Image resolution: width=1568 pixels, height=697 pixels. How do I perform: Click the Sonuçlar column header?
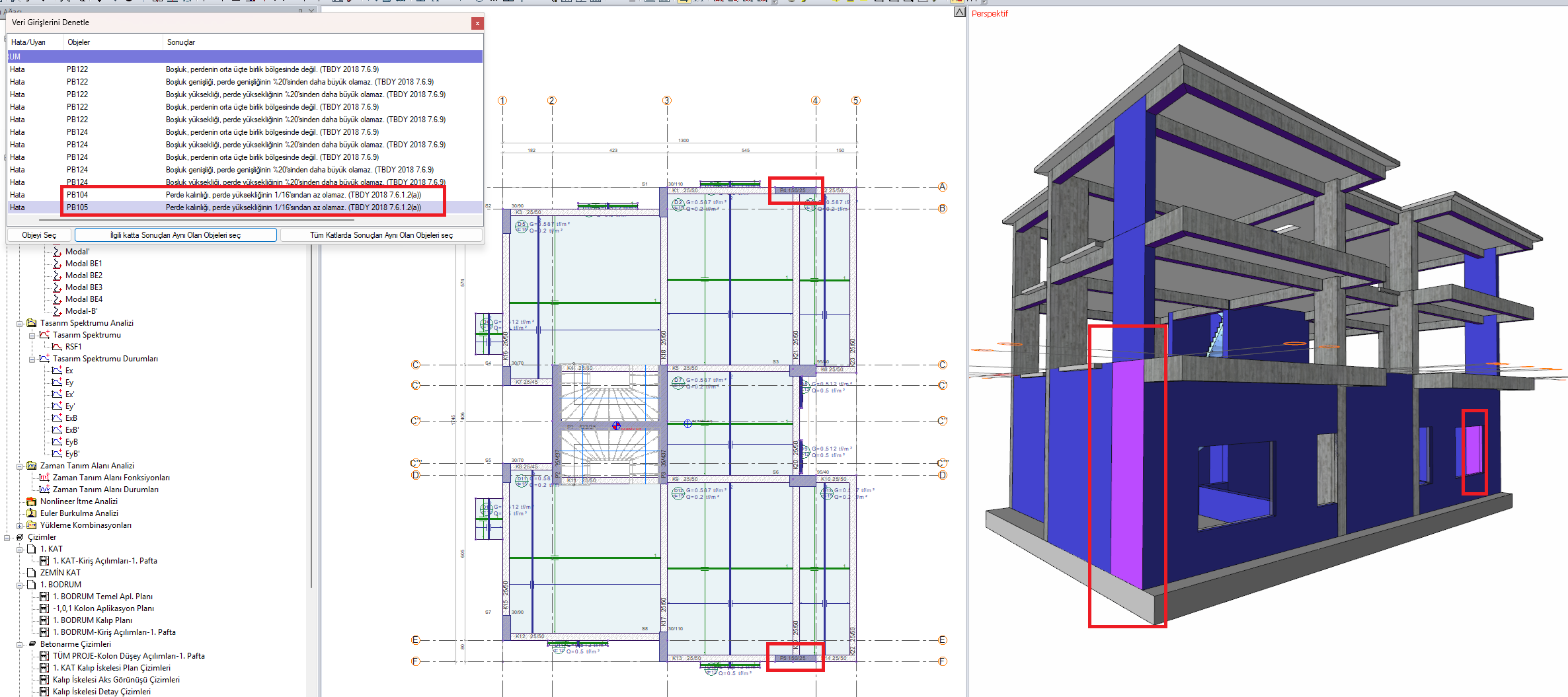point(181,42)
